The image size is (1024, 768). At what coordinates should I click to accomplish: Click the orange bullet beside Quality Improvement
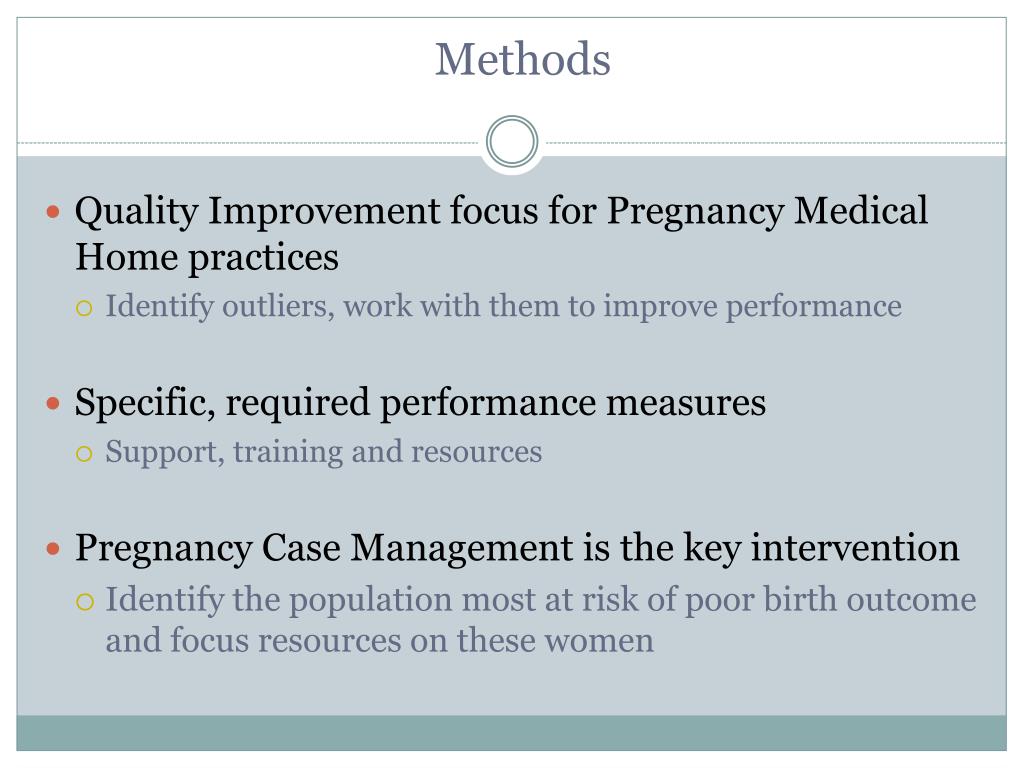[53, 212]
